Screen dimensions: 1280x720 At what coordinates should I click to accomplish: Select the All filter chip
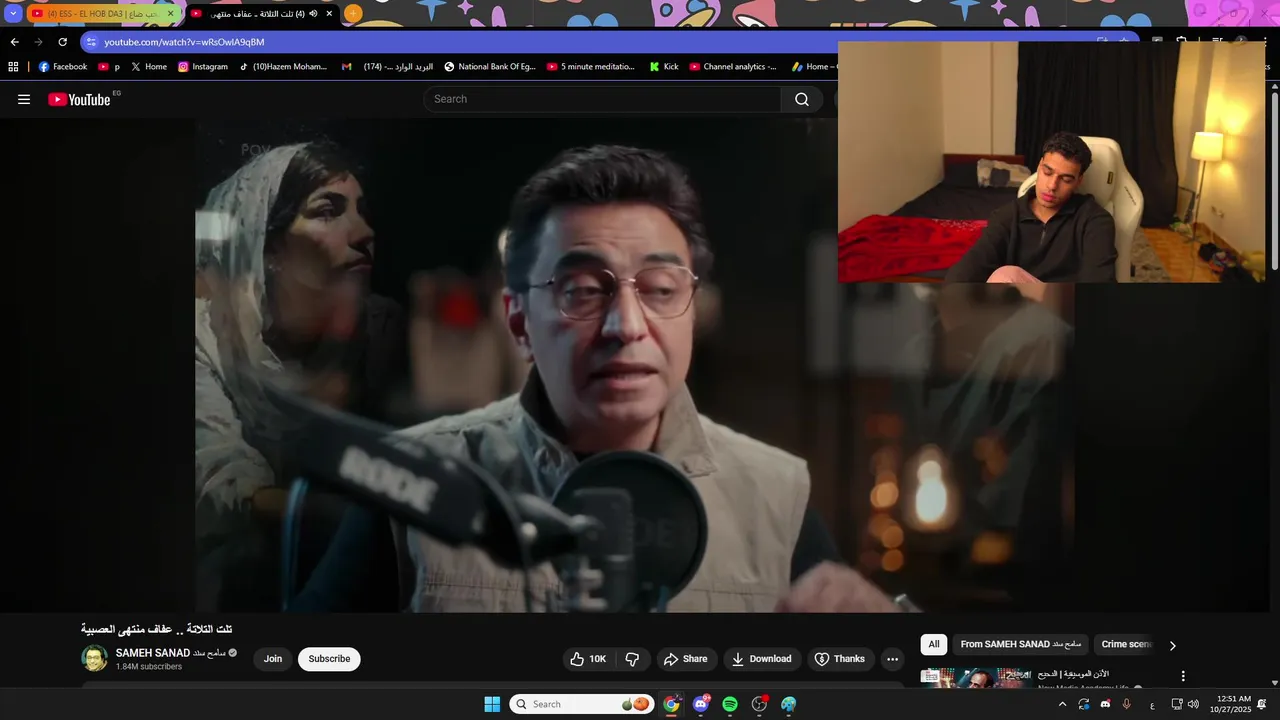click(x=934, y=645)
